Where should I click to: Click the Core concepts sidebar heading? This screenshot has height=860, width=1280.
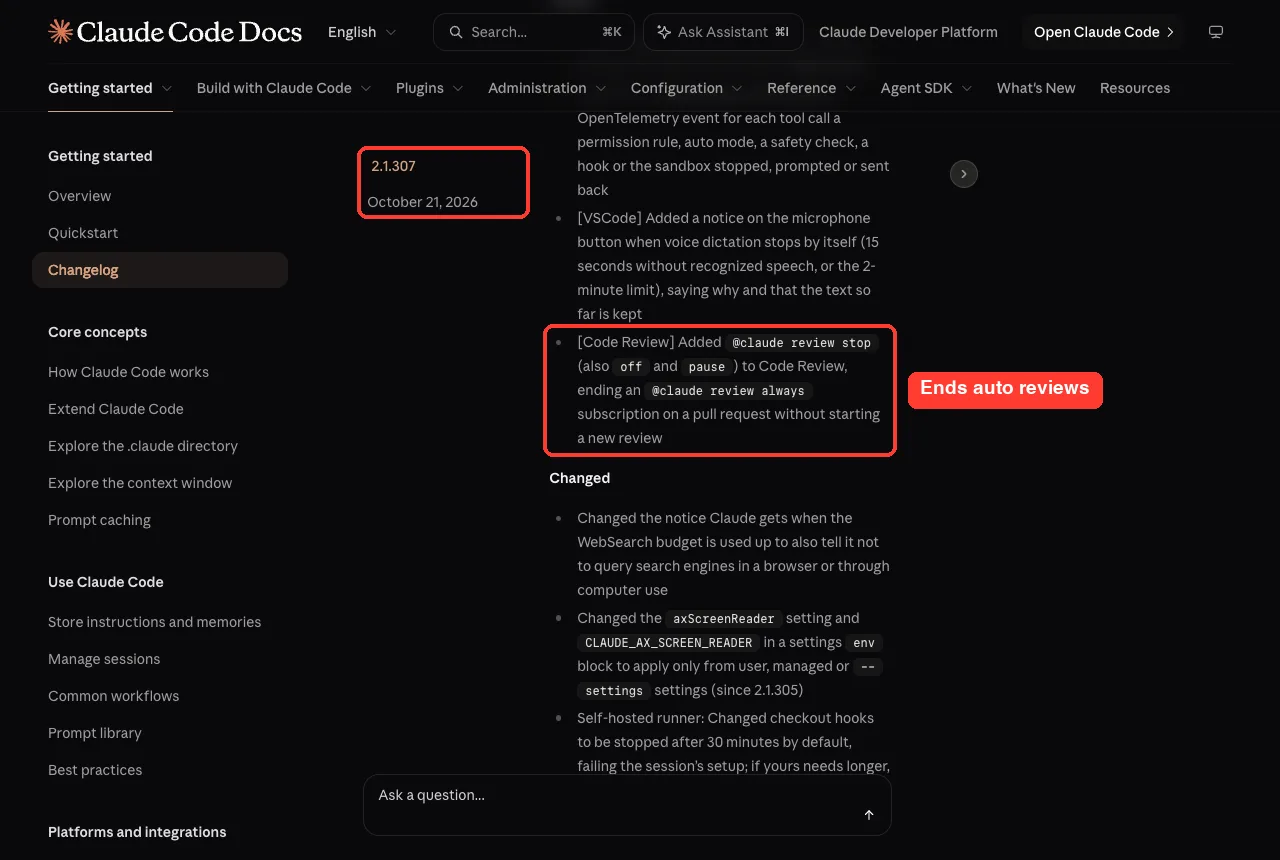click(97, 332)
